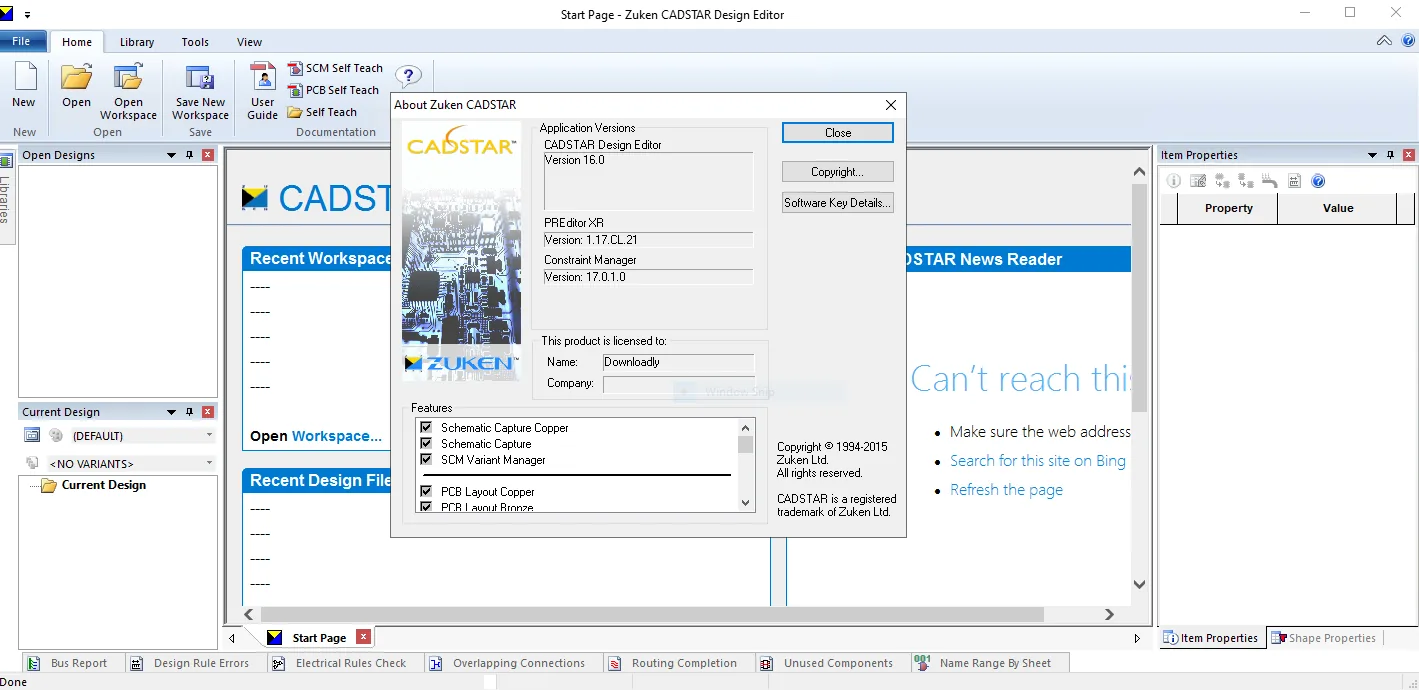The image size is (1419, 690).
Task: Click the variants icon beside <NO VARIANTS>
Action: tap(32, 463)
